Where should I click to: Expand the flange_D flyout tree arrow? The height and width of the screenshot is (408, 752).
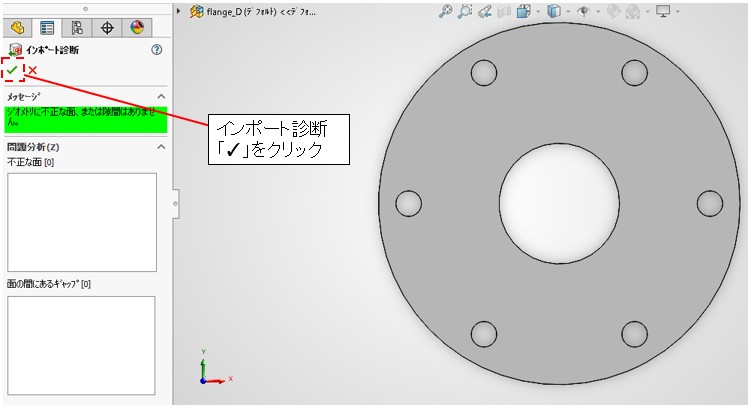[179, 11]
